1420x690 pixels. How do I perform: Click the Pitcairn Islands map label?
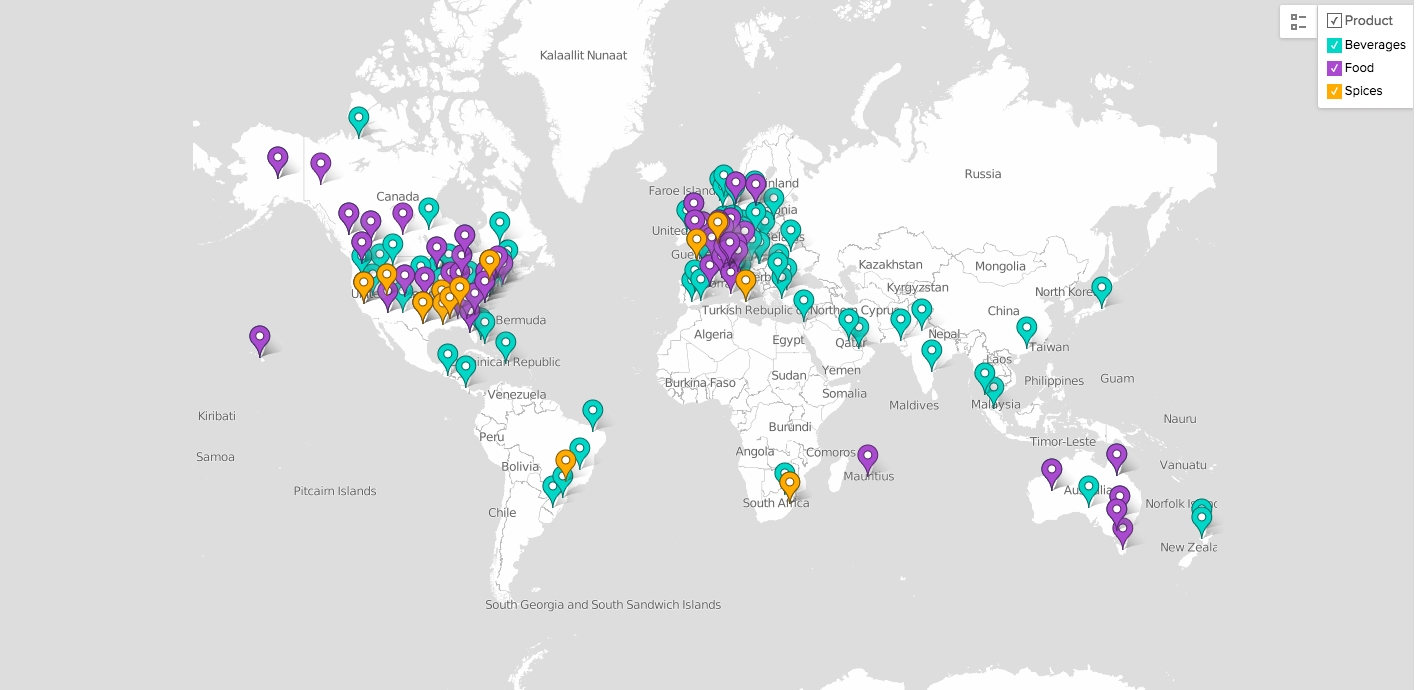(x=335, y=491)
